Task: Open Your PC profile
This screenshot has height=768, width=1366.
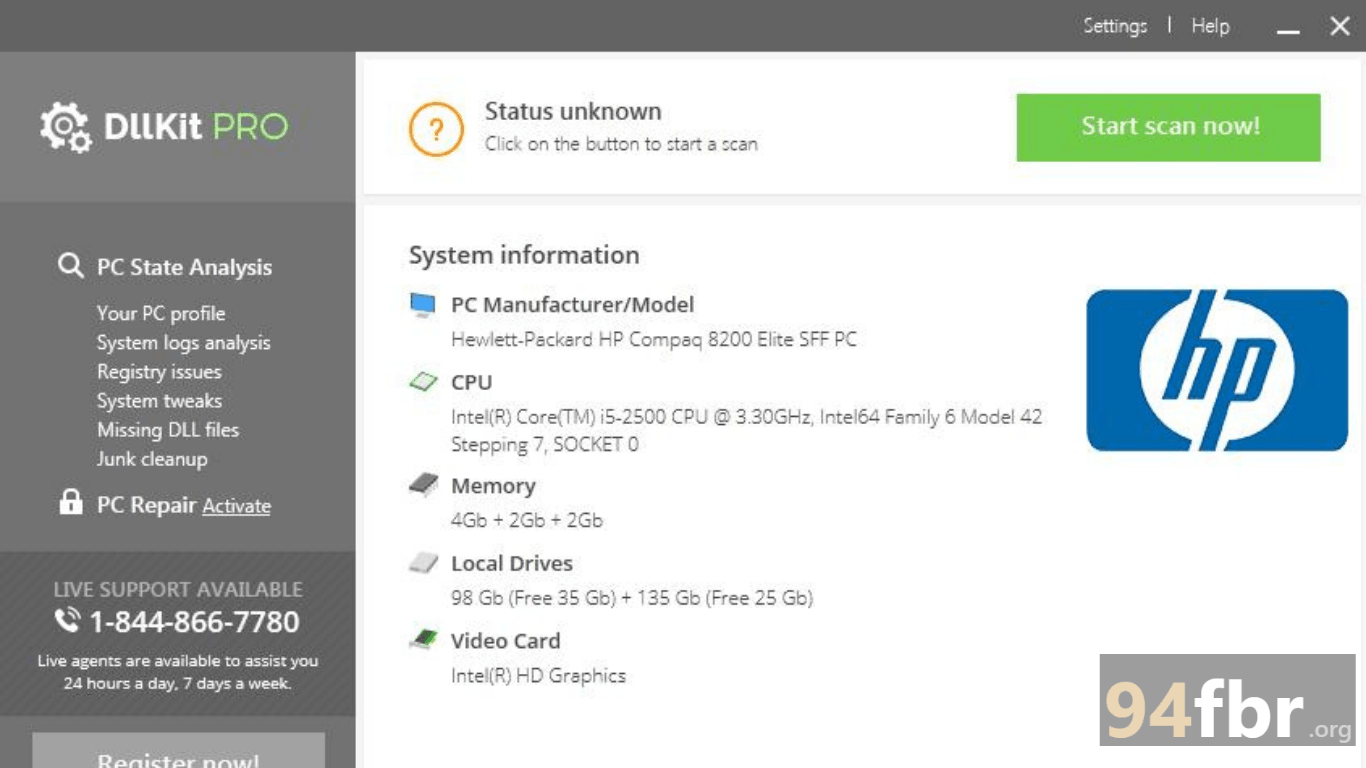Action: point(161,313)
